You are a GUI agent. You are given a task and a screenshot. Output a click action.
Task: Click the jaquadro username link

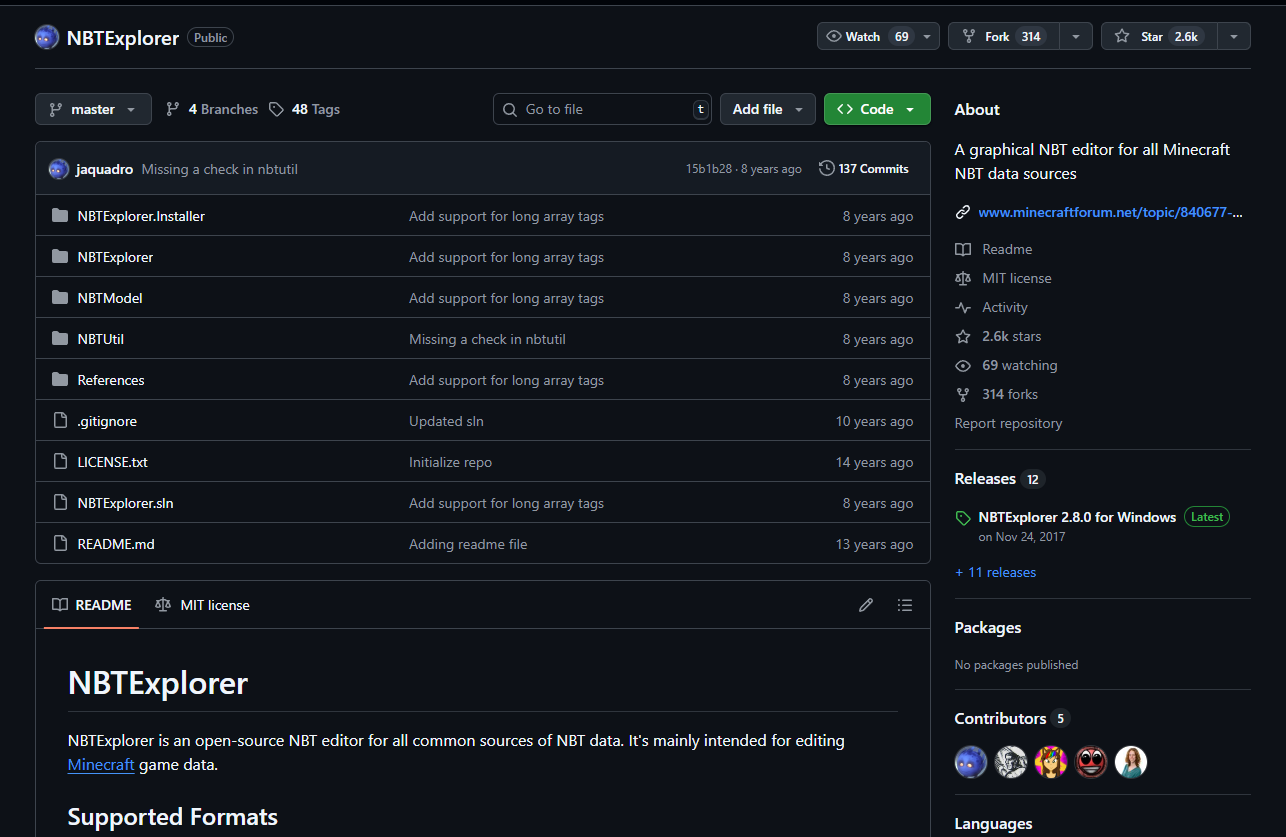tap(104, 169)
